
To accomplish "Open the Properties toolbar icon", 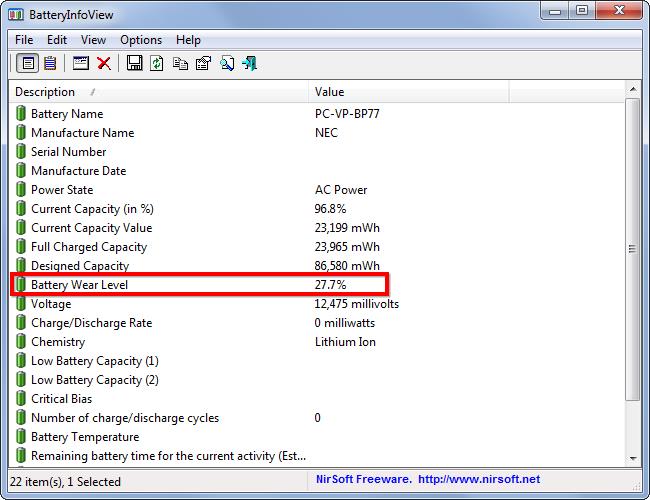I will click(x=203, y=63).
